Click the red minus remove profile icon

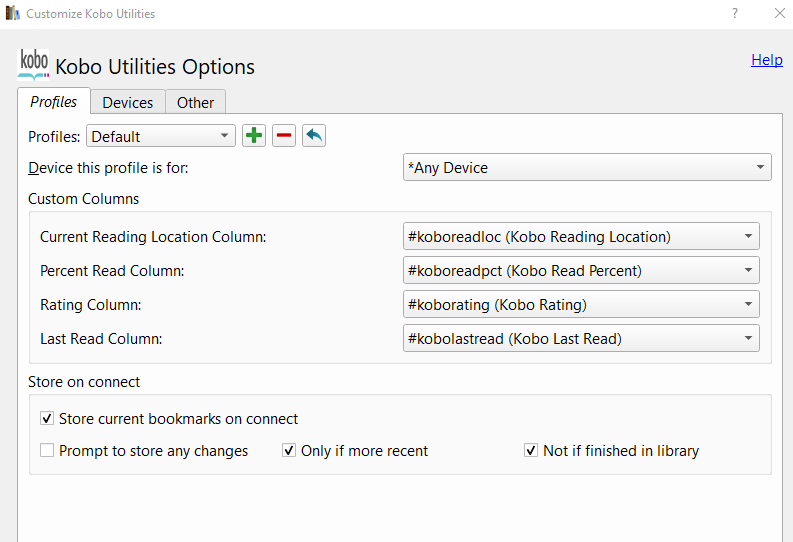coord(284,136)
